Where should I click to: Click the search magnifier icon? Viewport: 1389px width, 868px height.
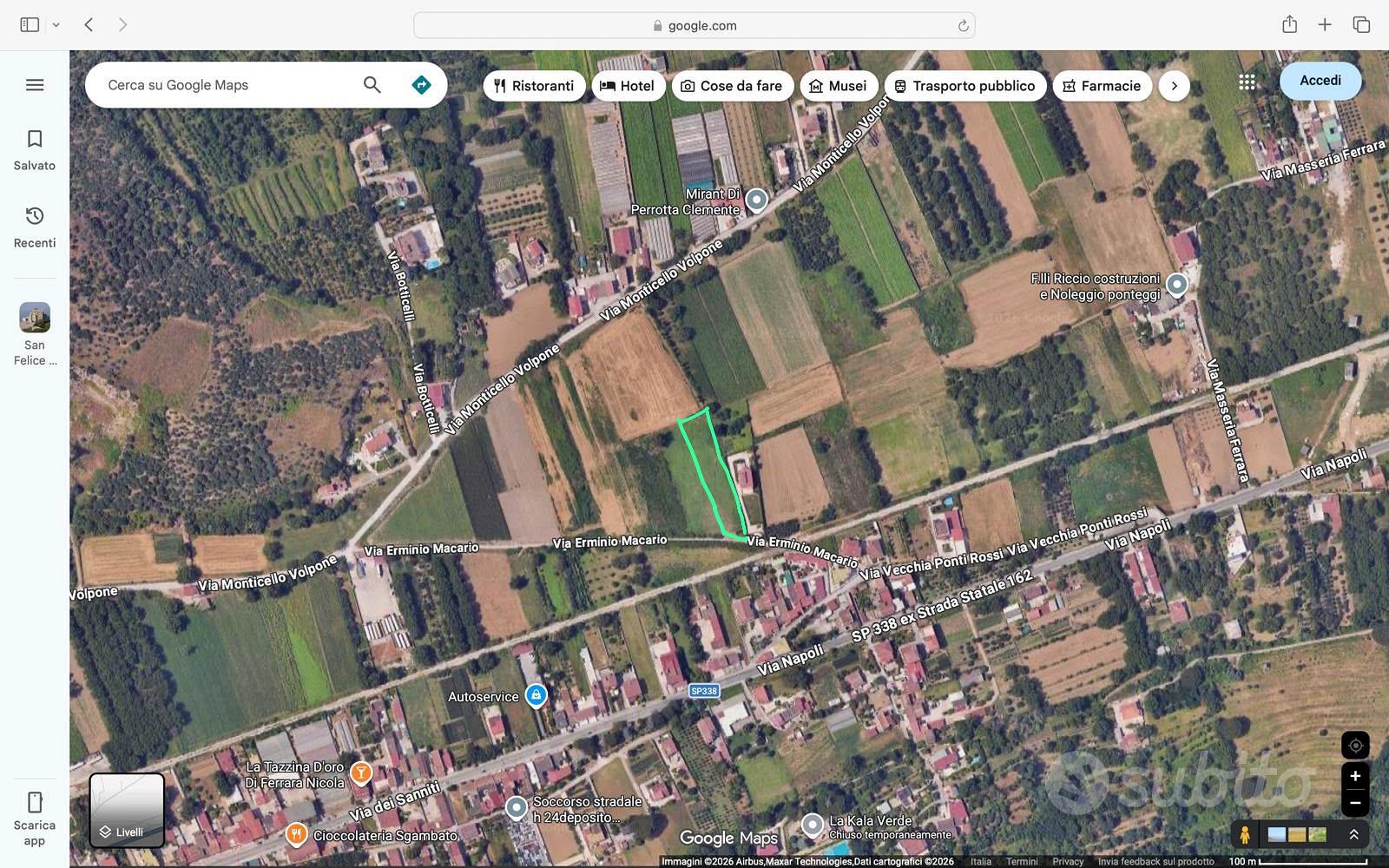[x=372, y=85]
